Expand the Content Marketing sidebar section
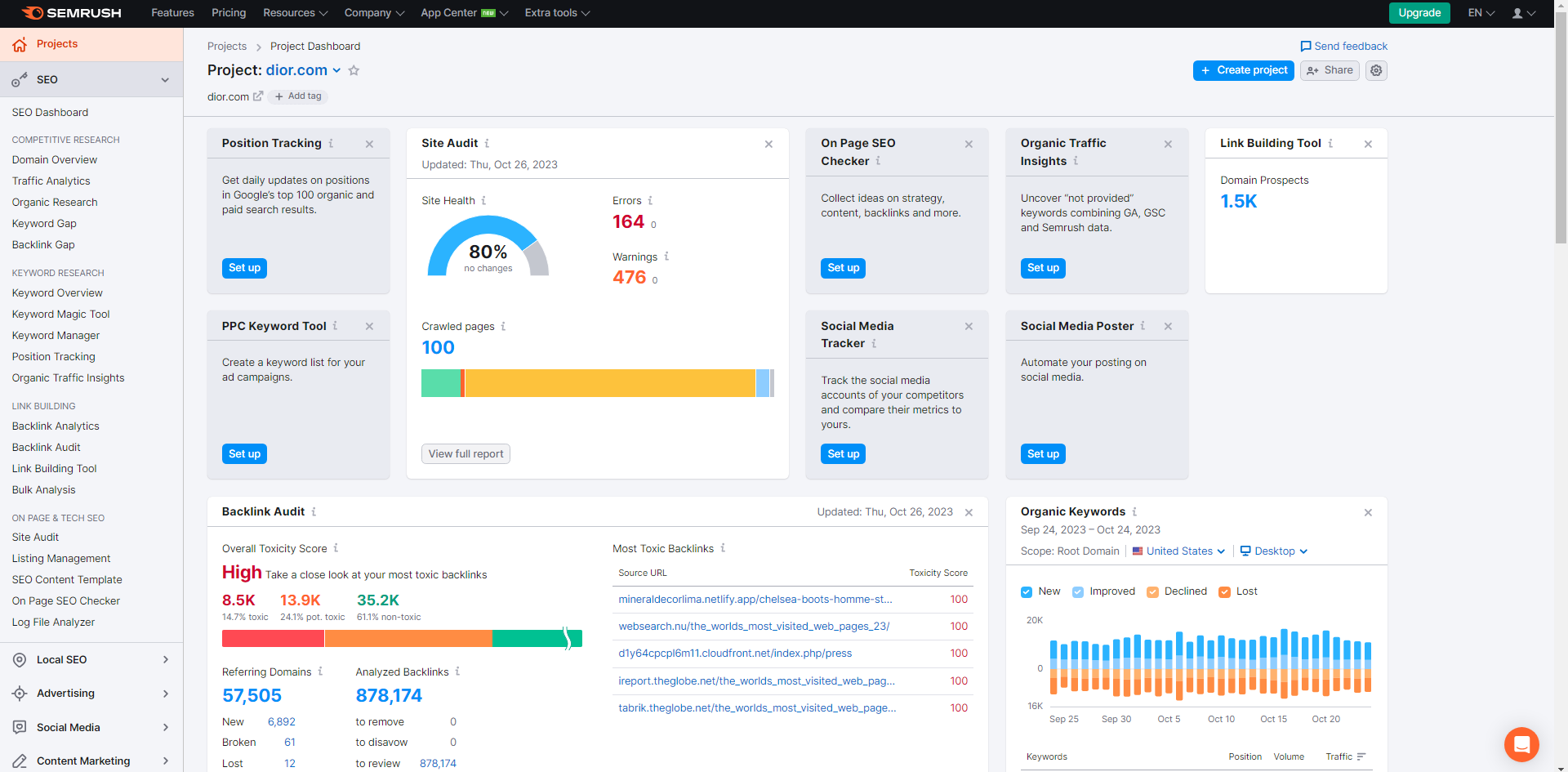 coord(166,761)
